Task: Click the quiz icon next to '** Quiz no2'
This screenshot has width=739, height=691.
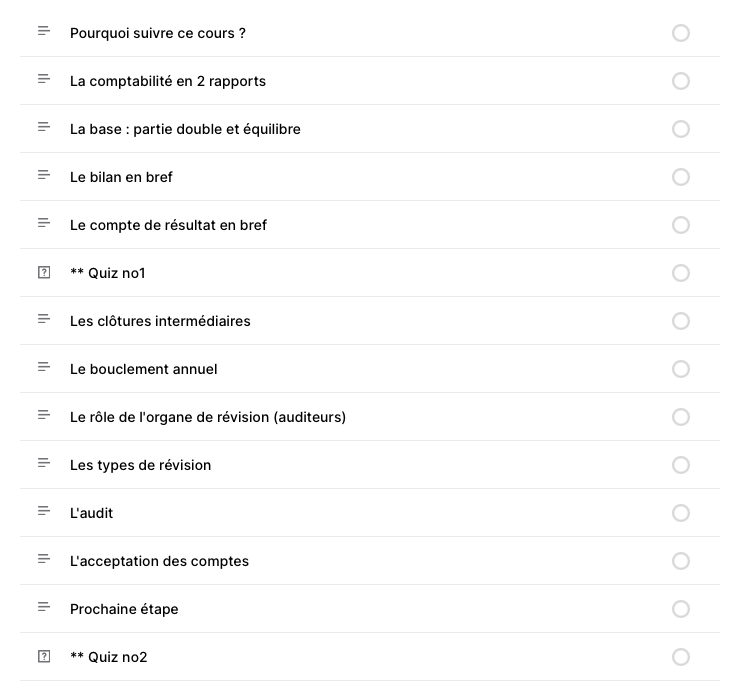Action: point(44,656)
